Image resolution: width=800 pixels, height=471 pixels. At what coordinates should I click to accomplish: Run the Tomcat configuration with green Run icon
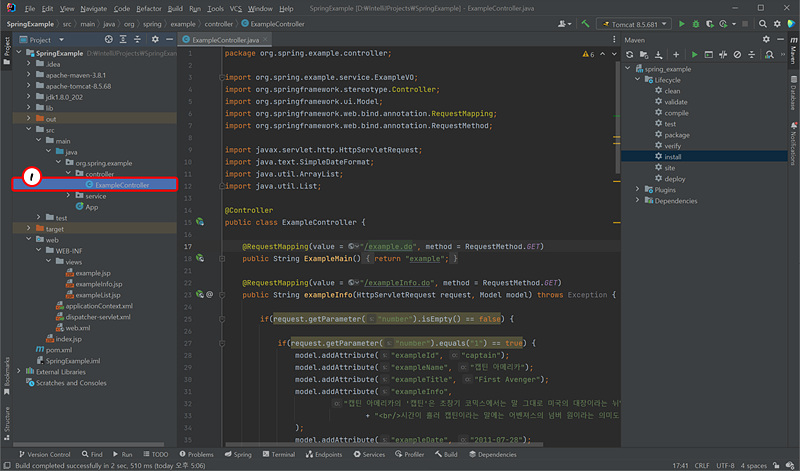(682, 24)
